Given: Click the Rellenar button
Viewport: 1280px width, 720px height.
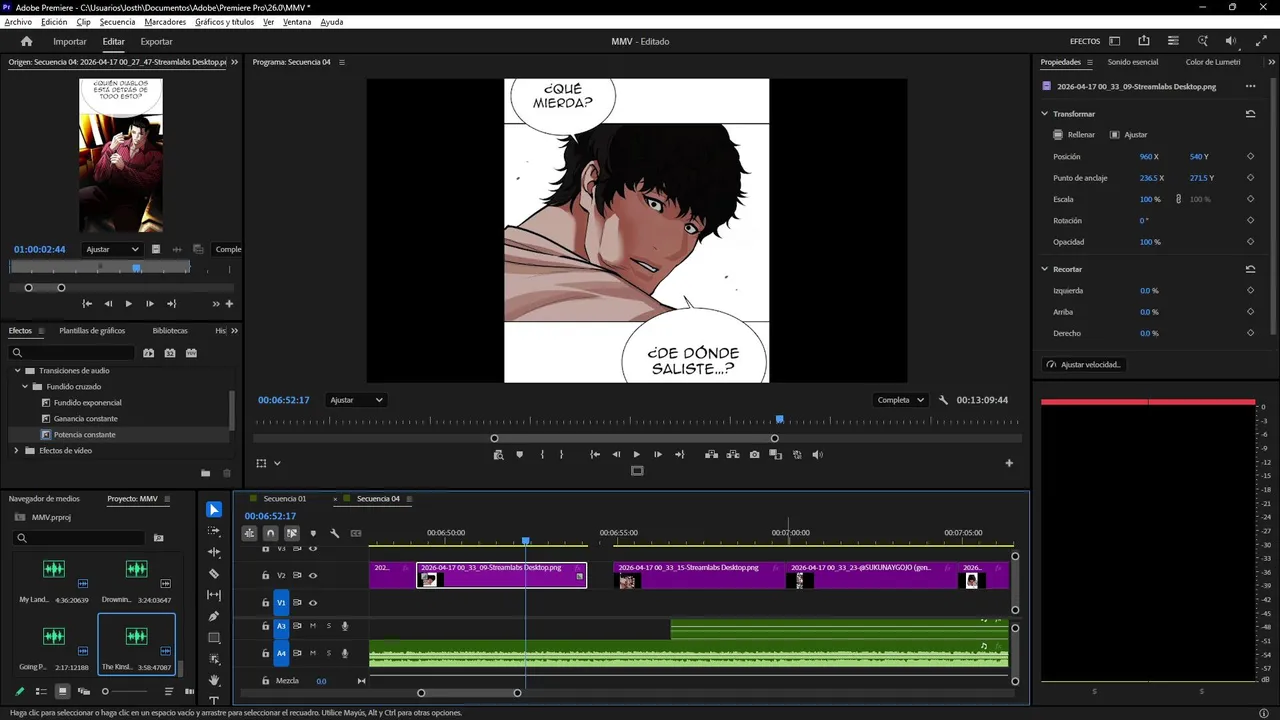Looking at the screenshot, I should [1074, 135].
